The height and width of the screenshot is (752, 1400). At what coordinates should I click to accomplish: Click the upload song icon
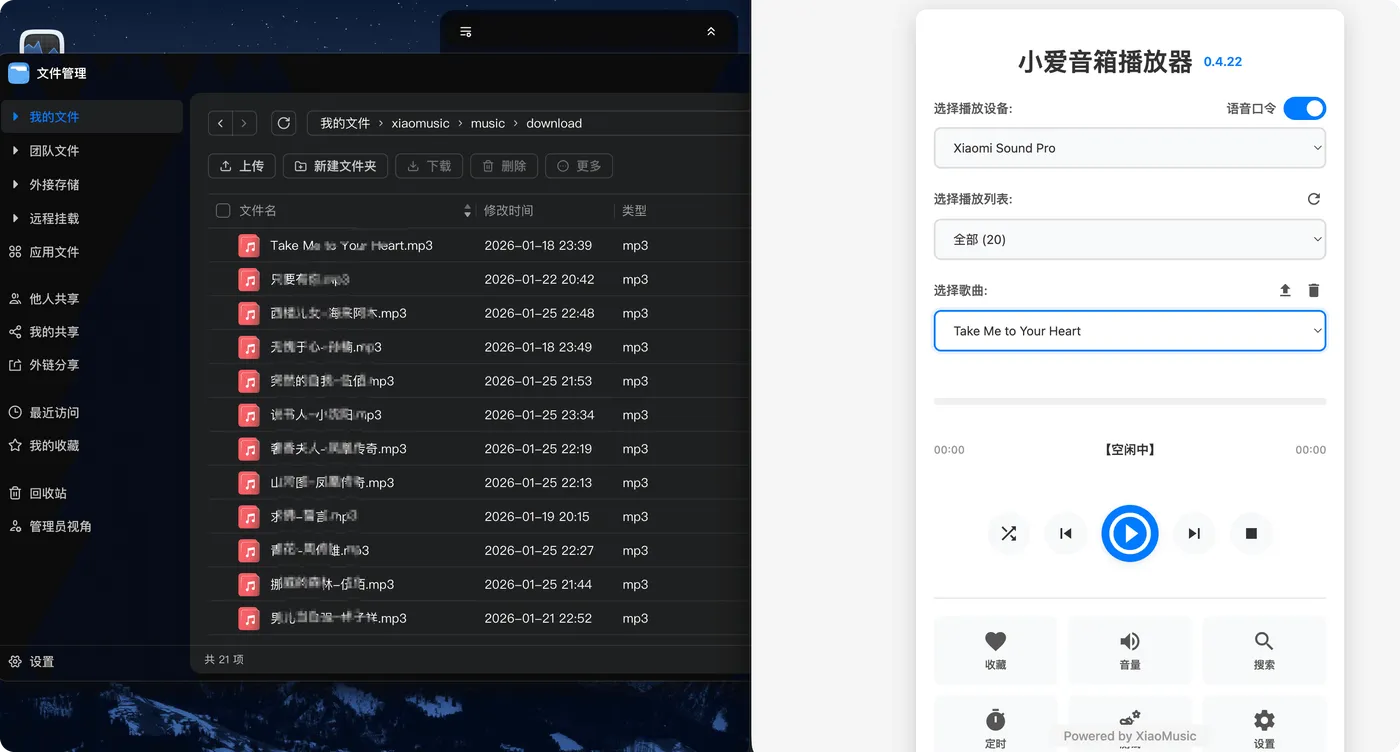point(1285,290)
